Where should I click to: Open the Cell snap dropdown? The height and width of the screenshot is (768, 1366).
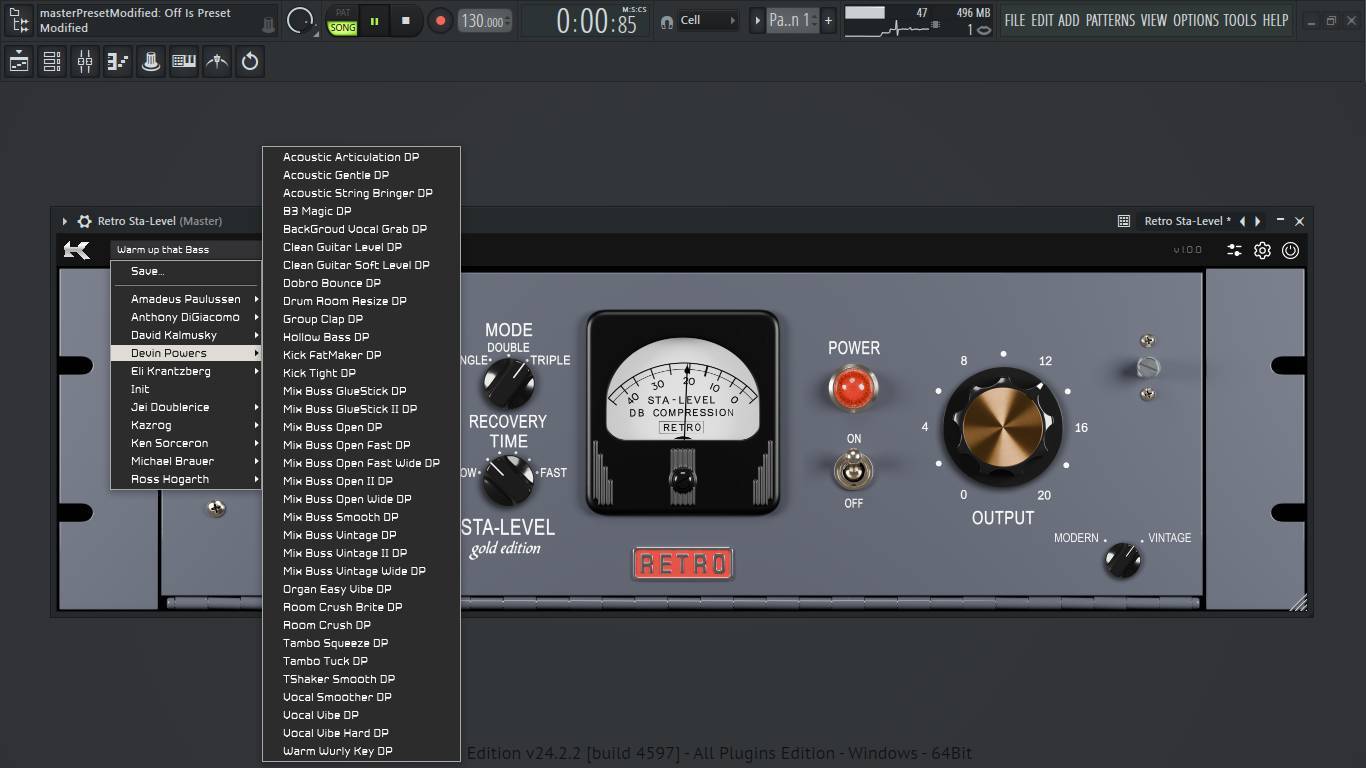(709, 20)
